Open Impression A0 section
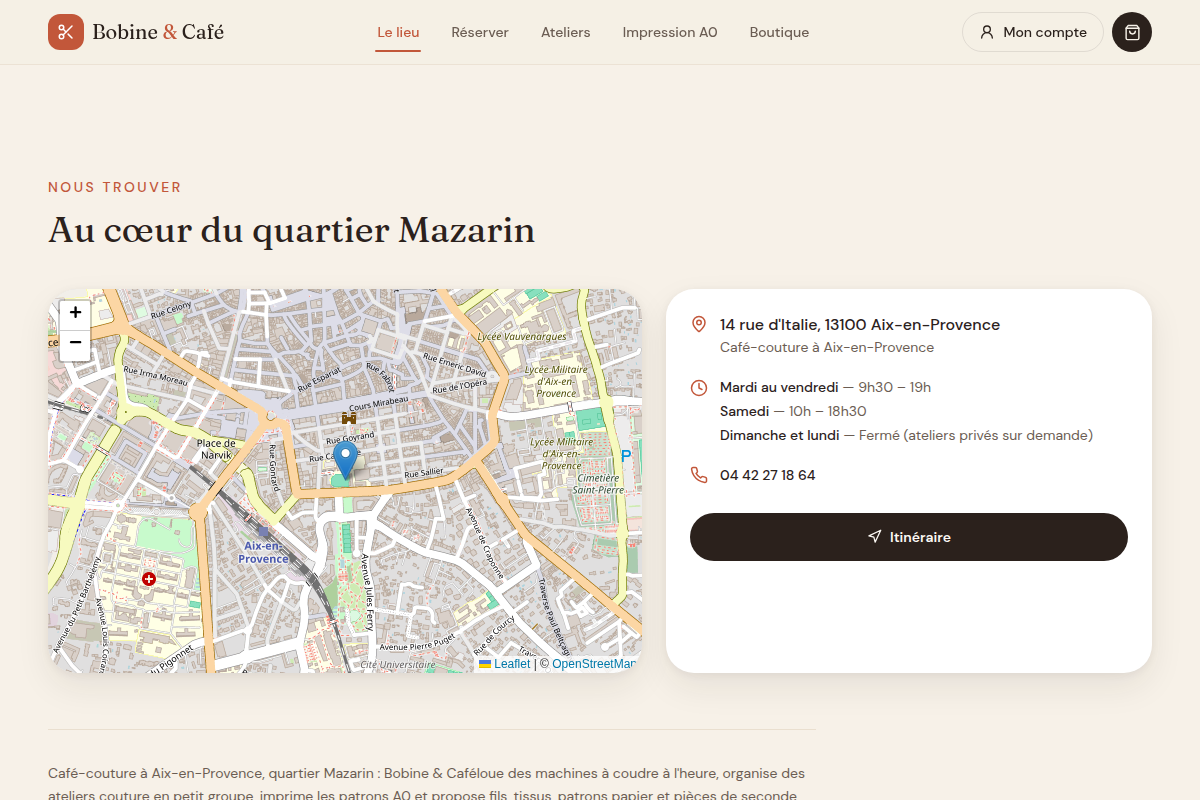 click(x=670, y=32)
